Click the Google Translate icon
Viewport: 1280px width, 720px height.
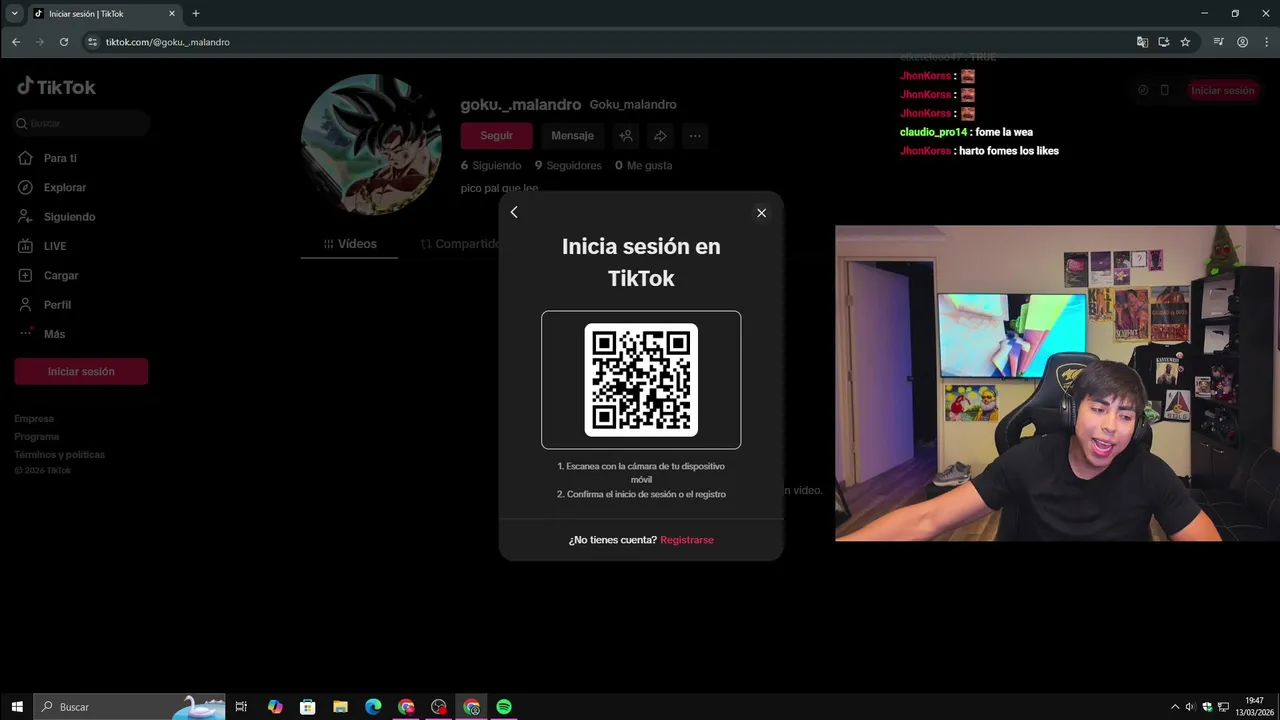(x=1142, y=42)
